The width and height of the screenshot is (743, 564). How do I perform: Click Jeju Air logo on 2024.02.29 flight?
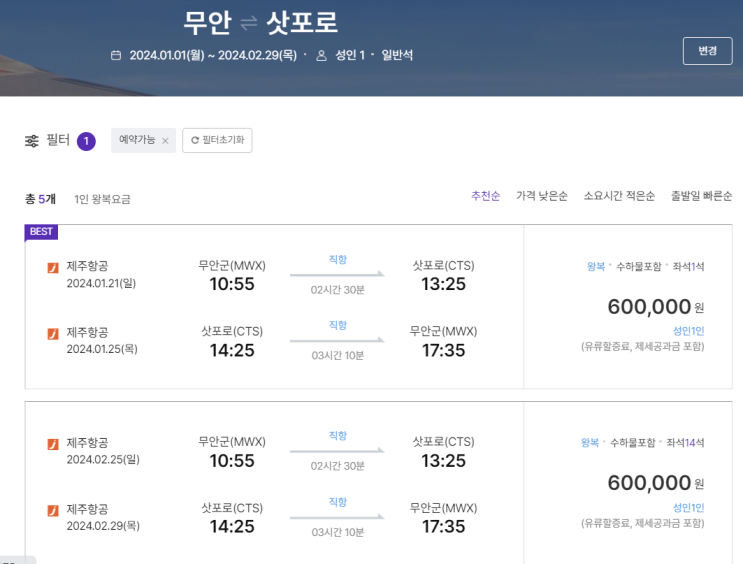(x=53, y=509)
